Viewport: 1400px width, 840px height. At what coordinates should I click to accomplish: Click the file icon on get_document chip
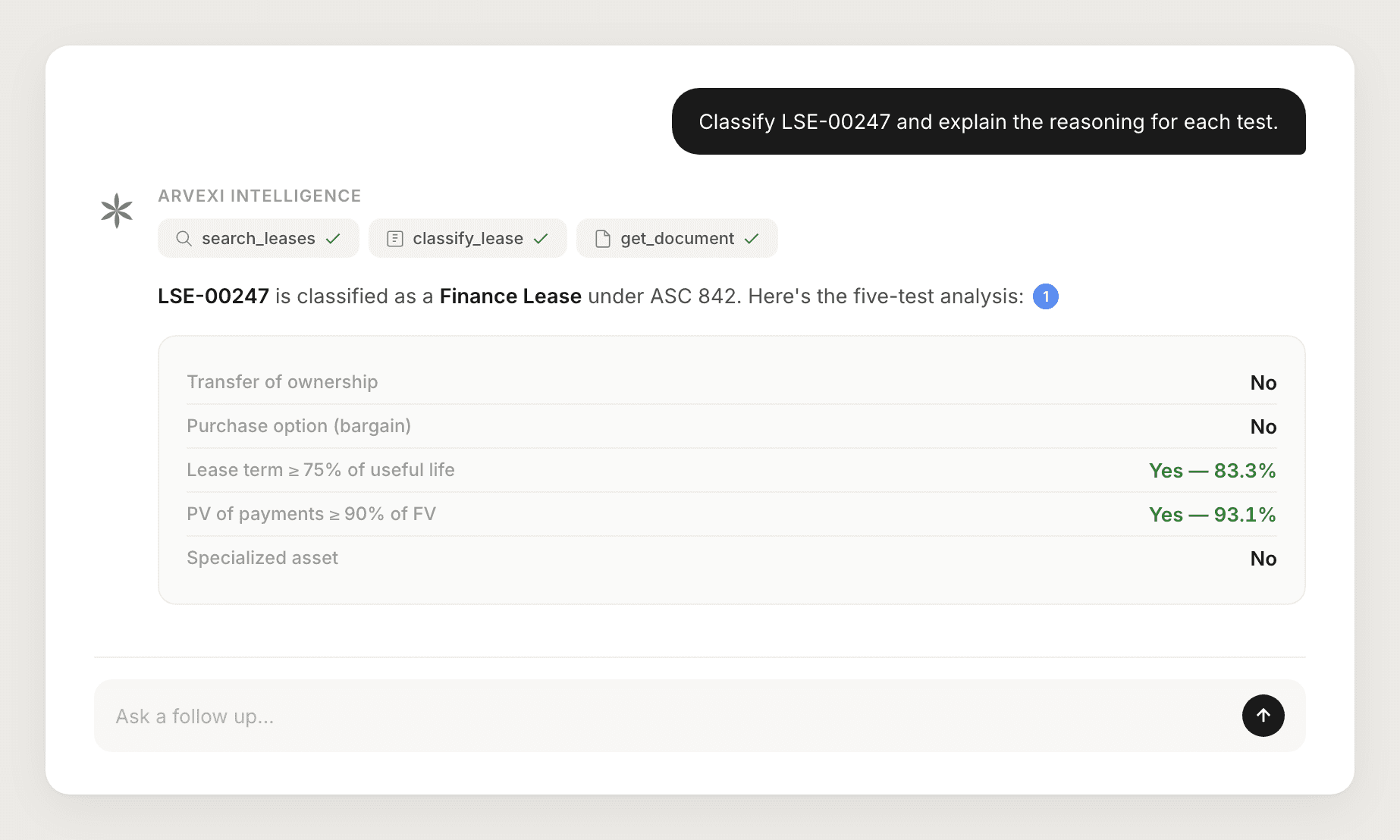coord(604,238)
